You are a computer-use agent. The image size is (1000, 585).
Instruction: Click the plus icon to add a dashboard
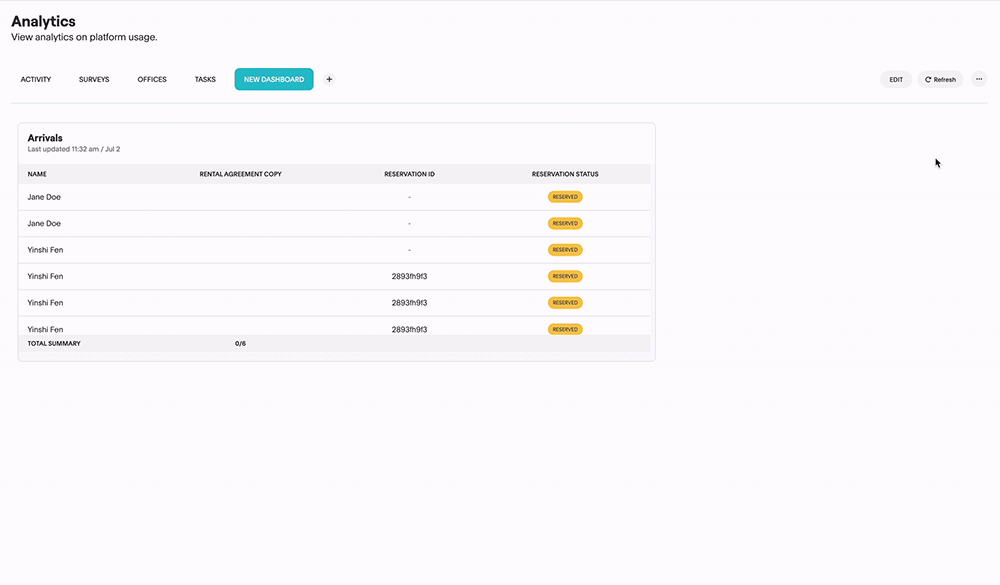(x=329, y=79)
